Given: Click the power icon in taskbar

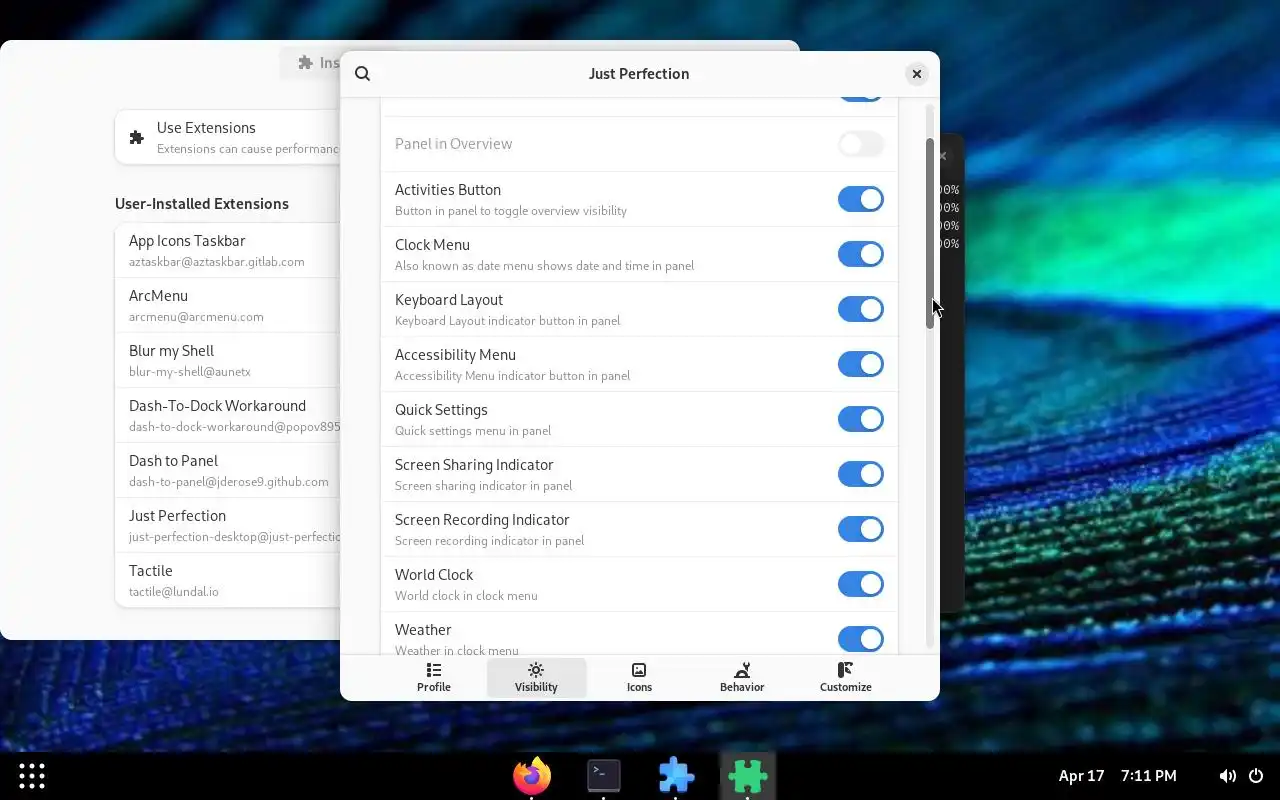Looking at the screenshot, I should [1255, 776].
